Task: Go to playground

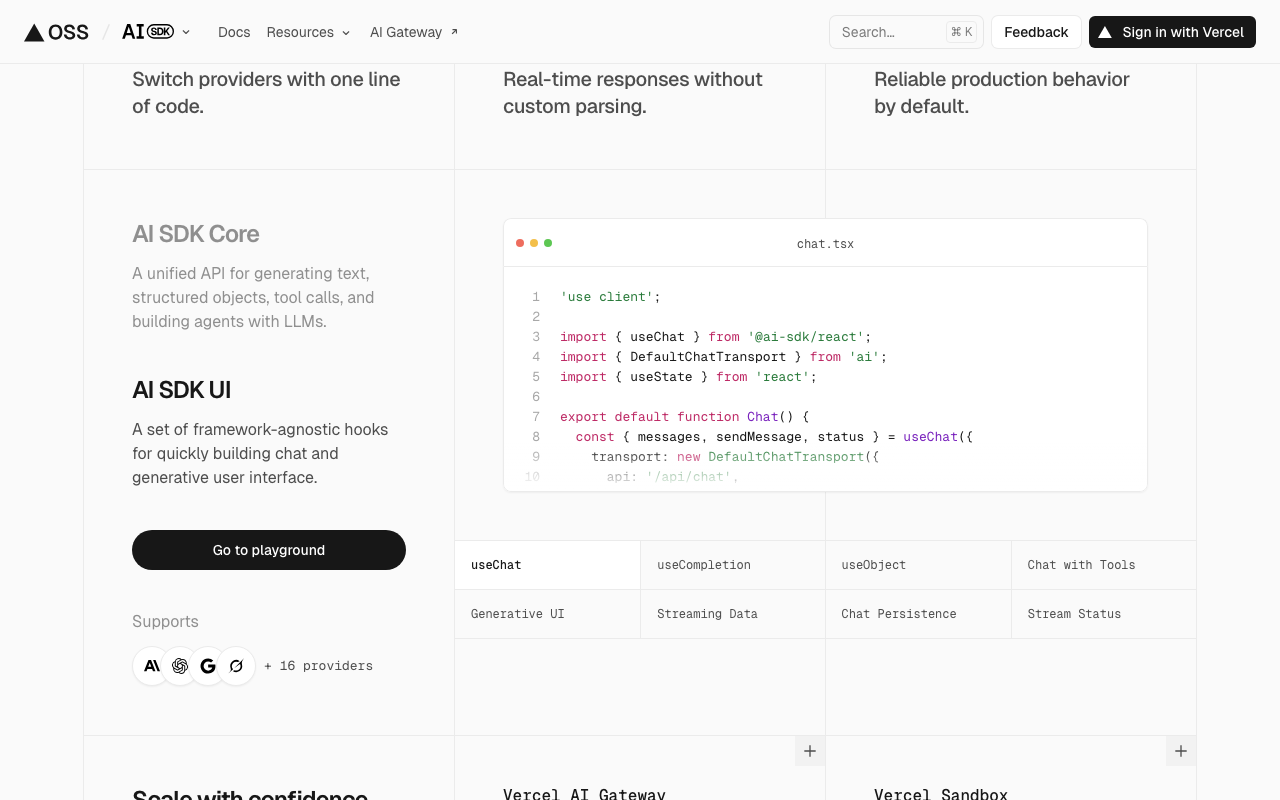Action: 269,550
